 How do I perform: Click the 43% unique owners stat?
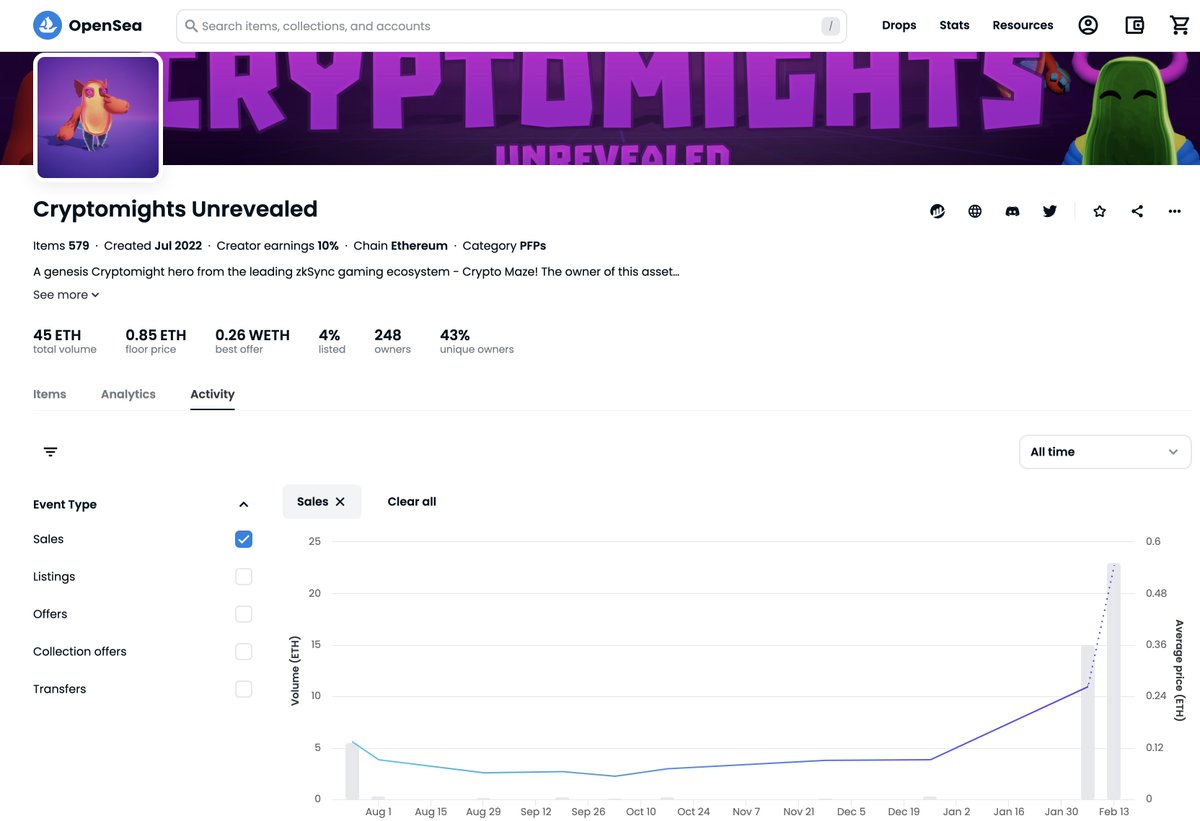click(x=477, y=341)
